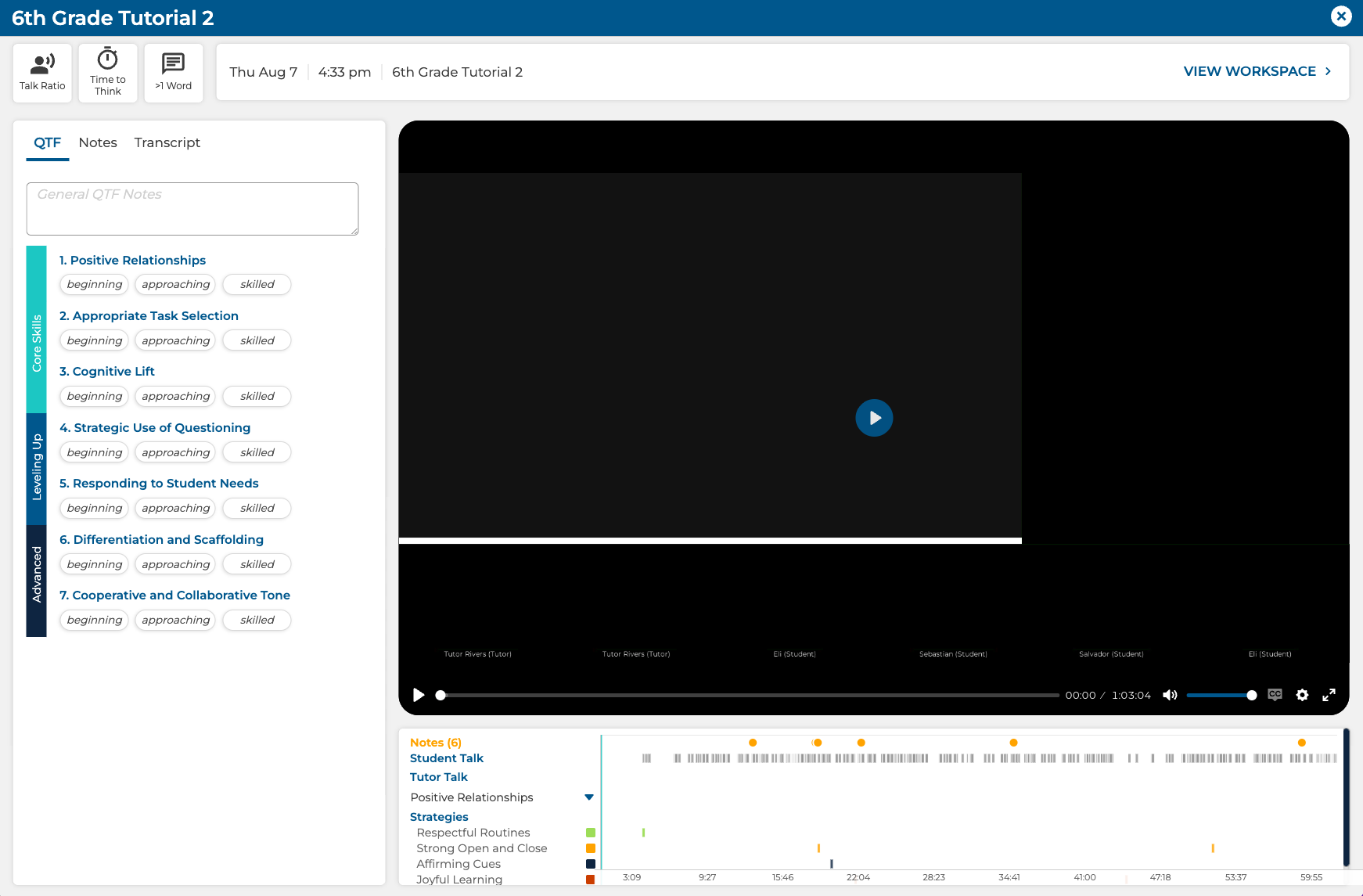Mute the video volume speaker icon
Viewport: 1363px width, 896px height.
[1170, 695]
